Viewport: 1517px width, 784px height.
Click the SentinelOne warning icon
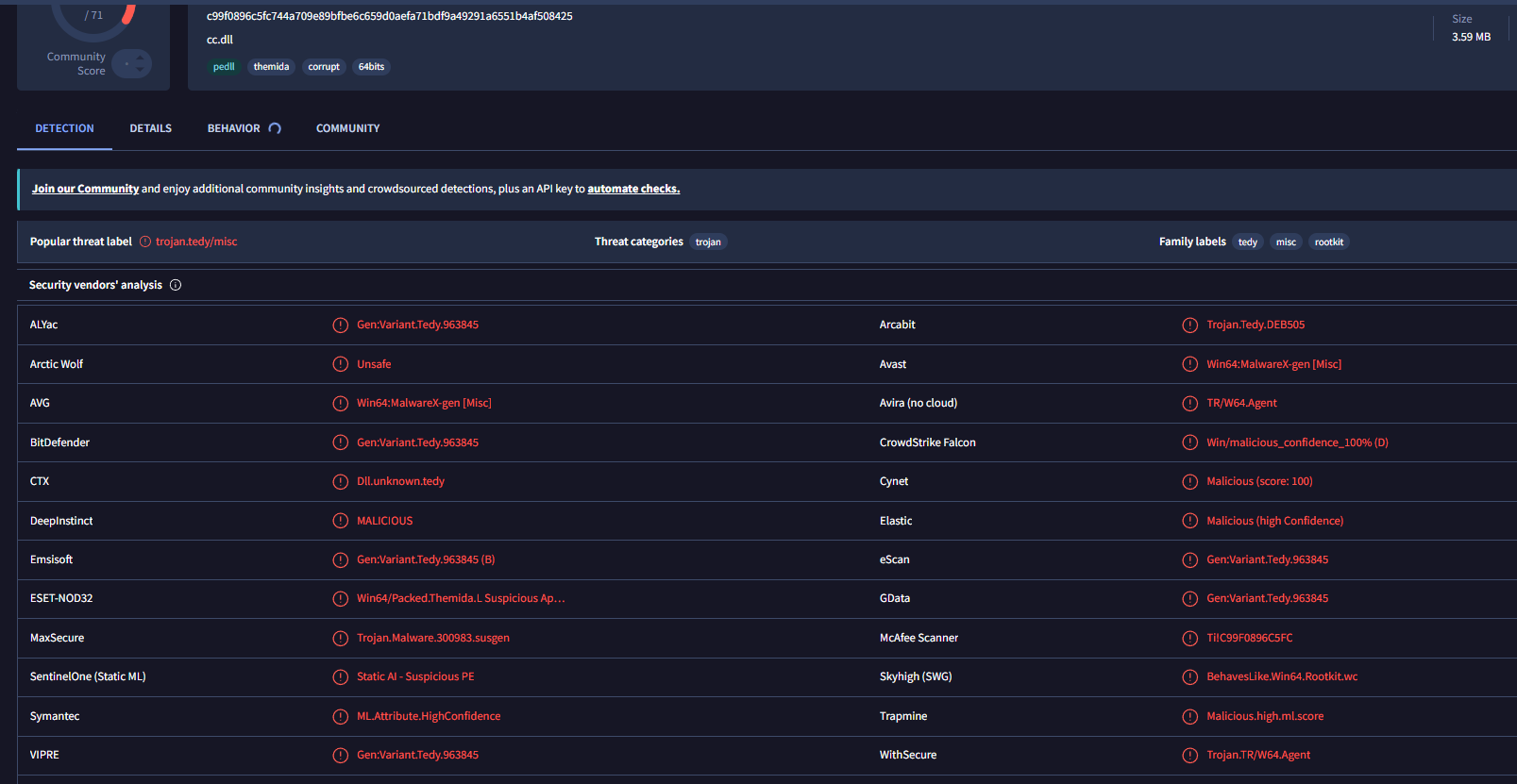(341, 676)
